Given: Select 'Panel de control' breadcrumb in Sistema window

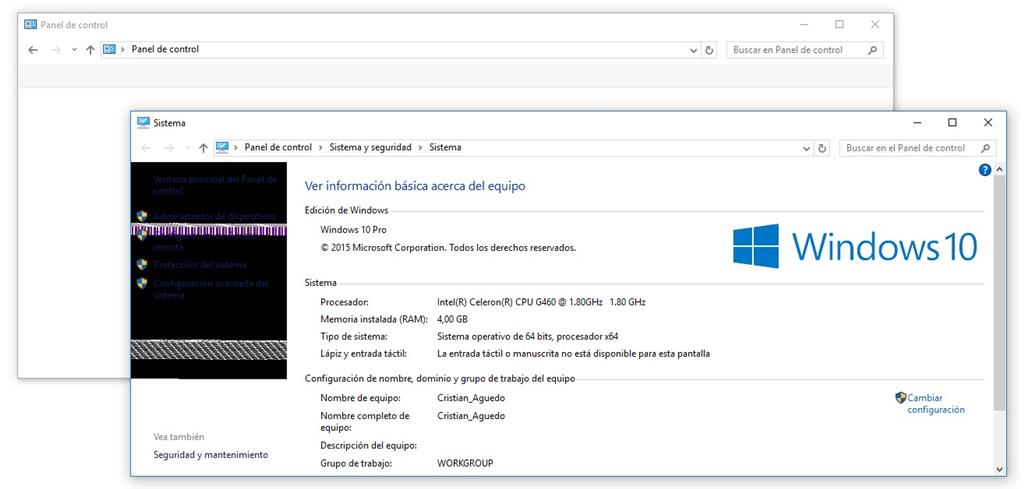Looking at the screenshot, I should (278, 148).
